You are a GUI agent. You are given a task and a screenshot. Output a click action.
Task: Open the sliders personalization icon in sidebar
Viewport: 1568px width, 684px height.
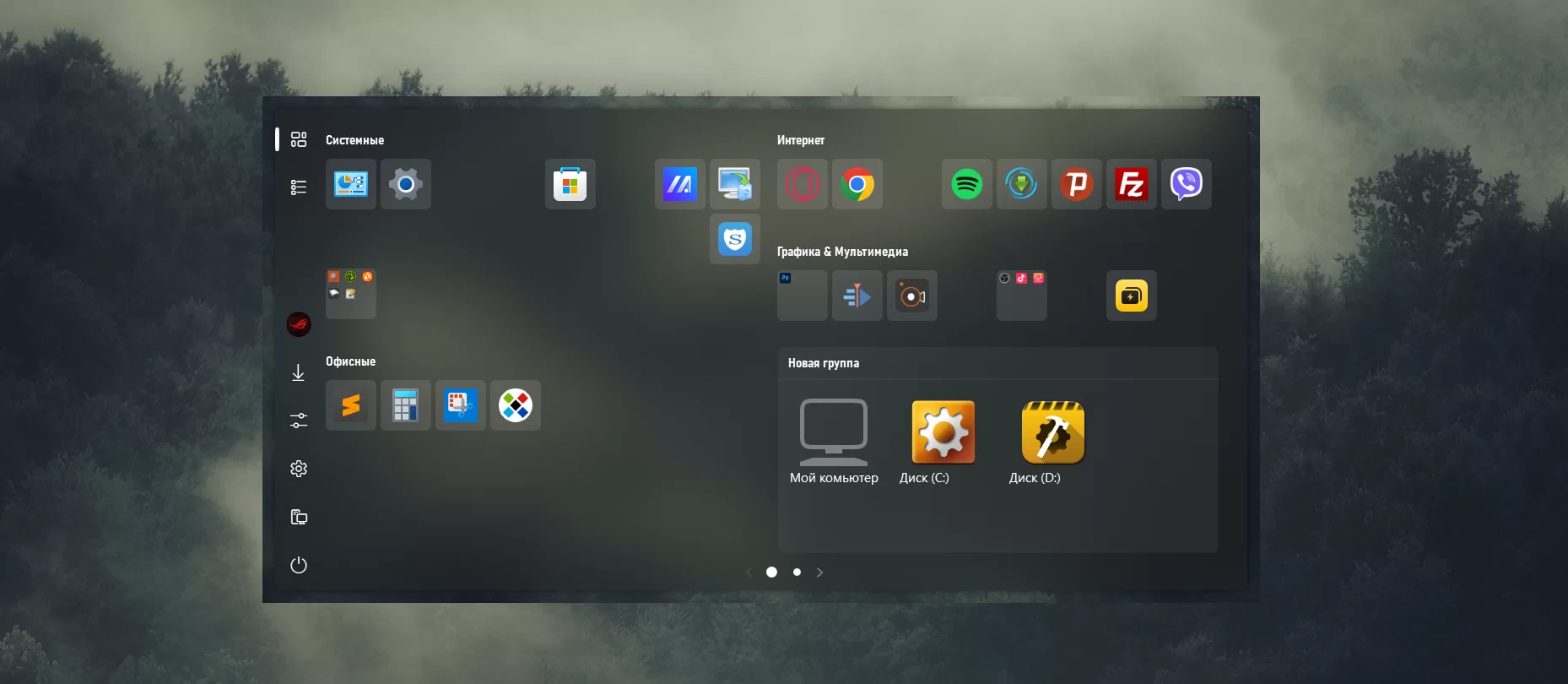[x=299, y=421]
